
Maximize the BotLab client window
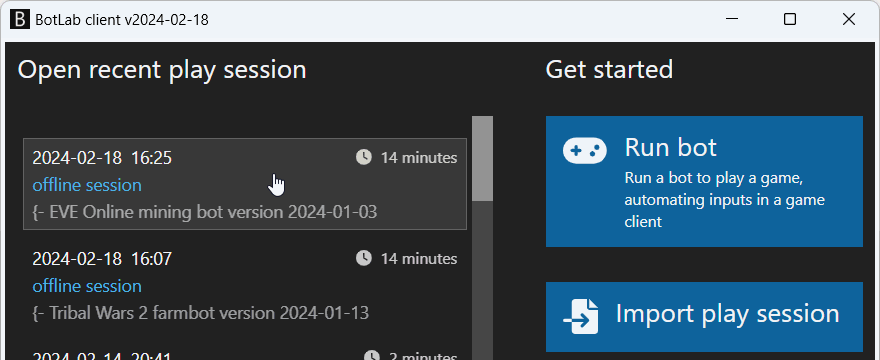(790, 20)
